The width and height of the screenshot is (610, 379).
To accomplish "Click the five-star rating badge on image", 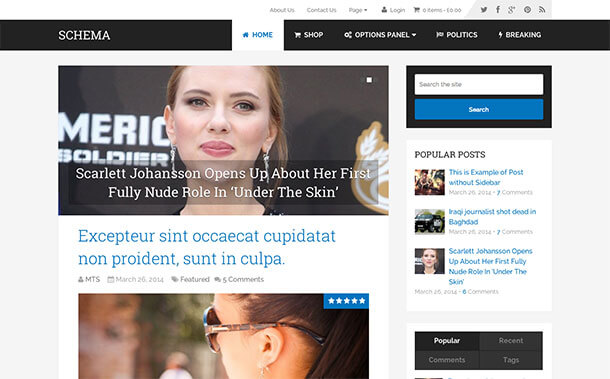I will (346, 301).
